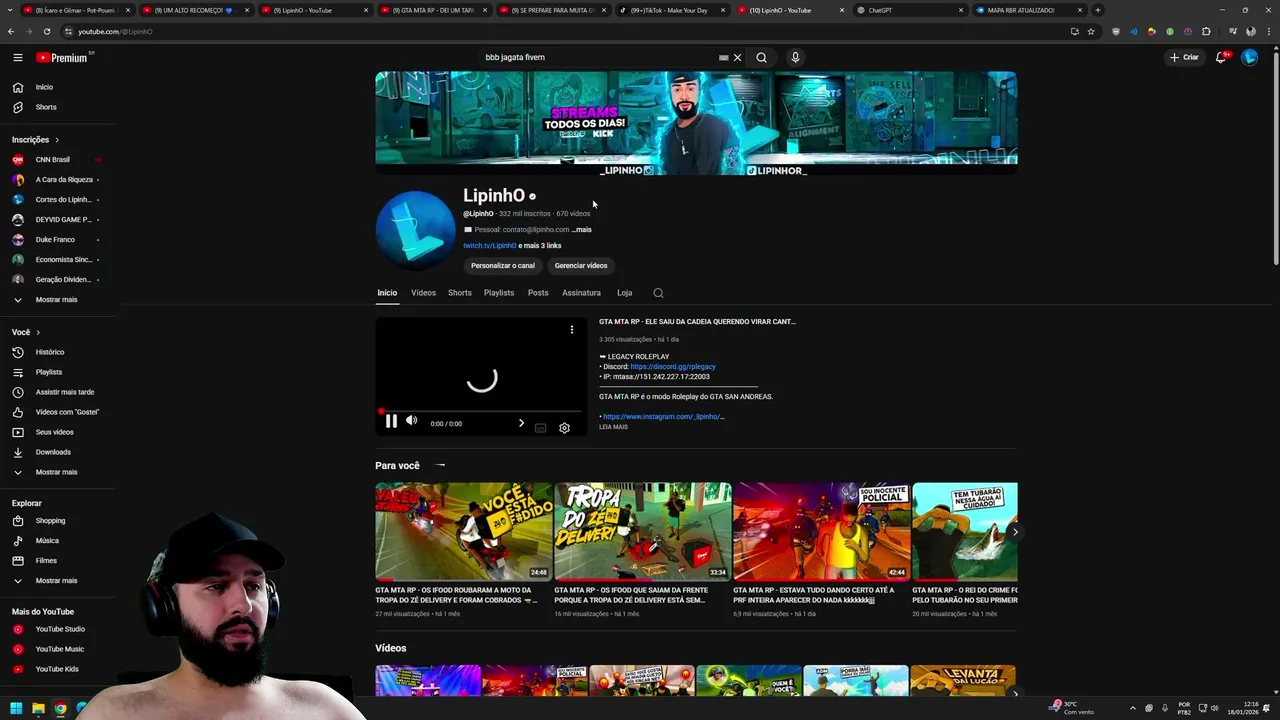Open YouTube Music link
This screenshot has height=720, width=1280.
coord(58,649)
